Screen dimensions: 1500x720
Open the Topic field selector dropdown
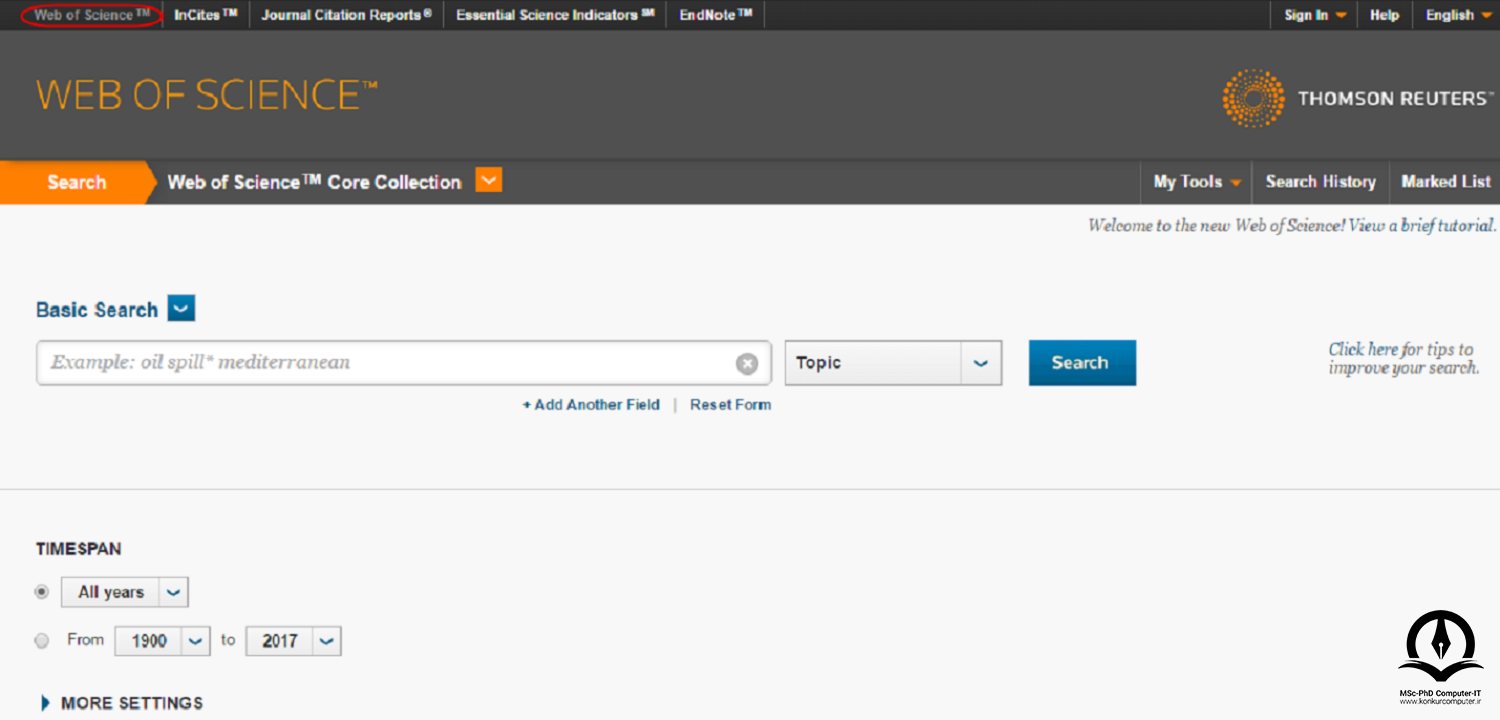pyautogui.click(x=893, y=363)
